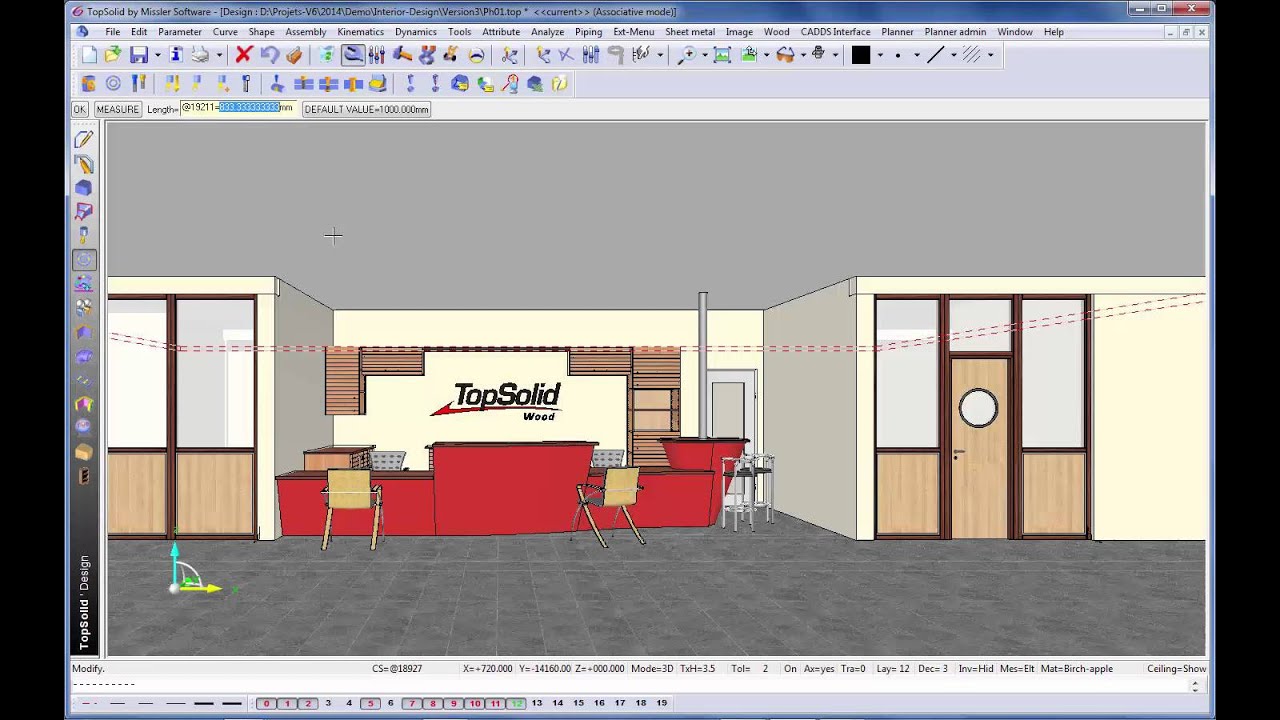Click the command line stepper arrows at right
1280x720 pixels.
[x=1194, y=686]
